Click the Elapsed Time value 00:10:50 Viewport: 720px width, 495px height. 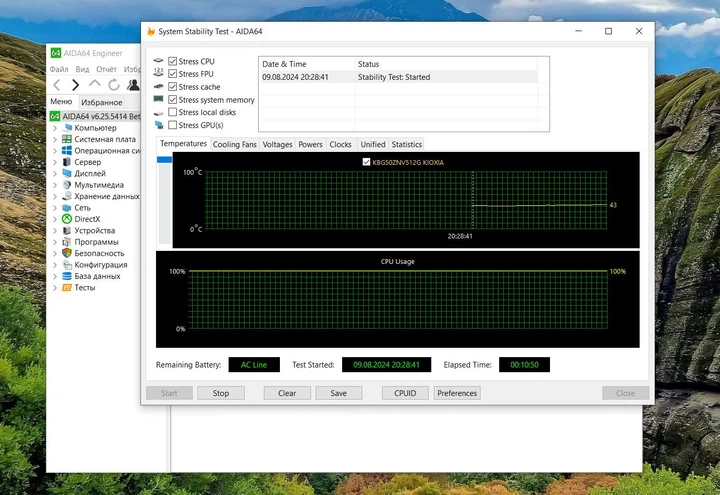pos(524,365)
